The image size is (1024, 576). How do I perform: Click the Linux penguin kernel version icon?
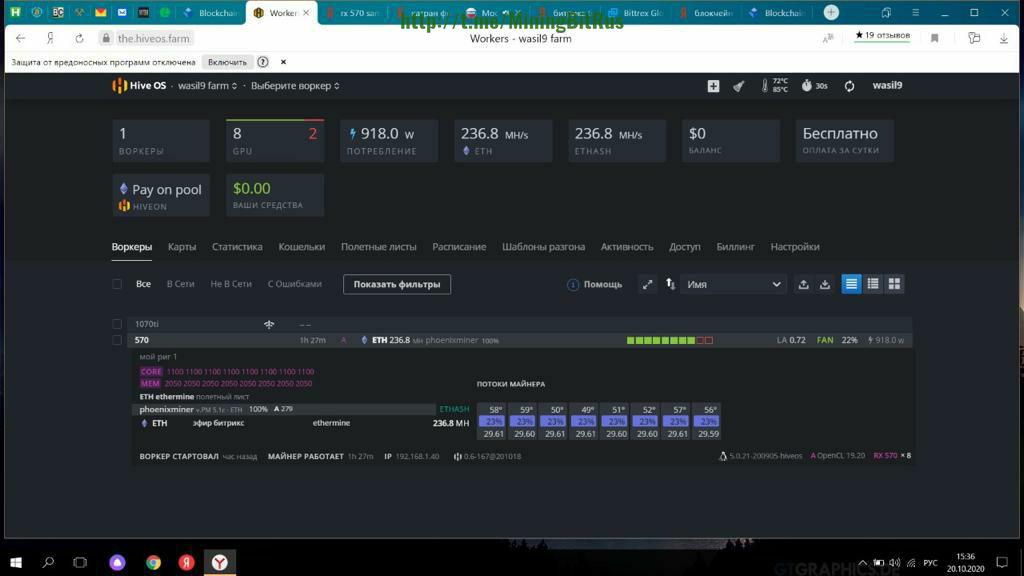click(723, 456)
